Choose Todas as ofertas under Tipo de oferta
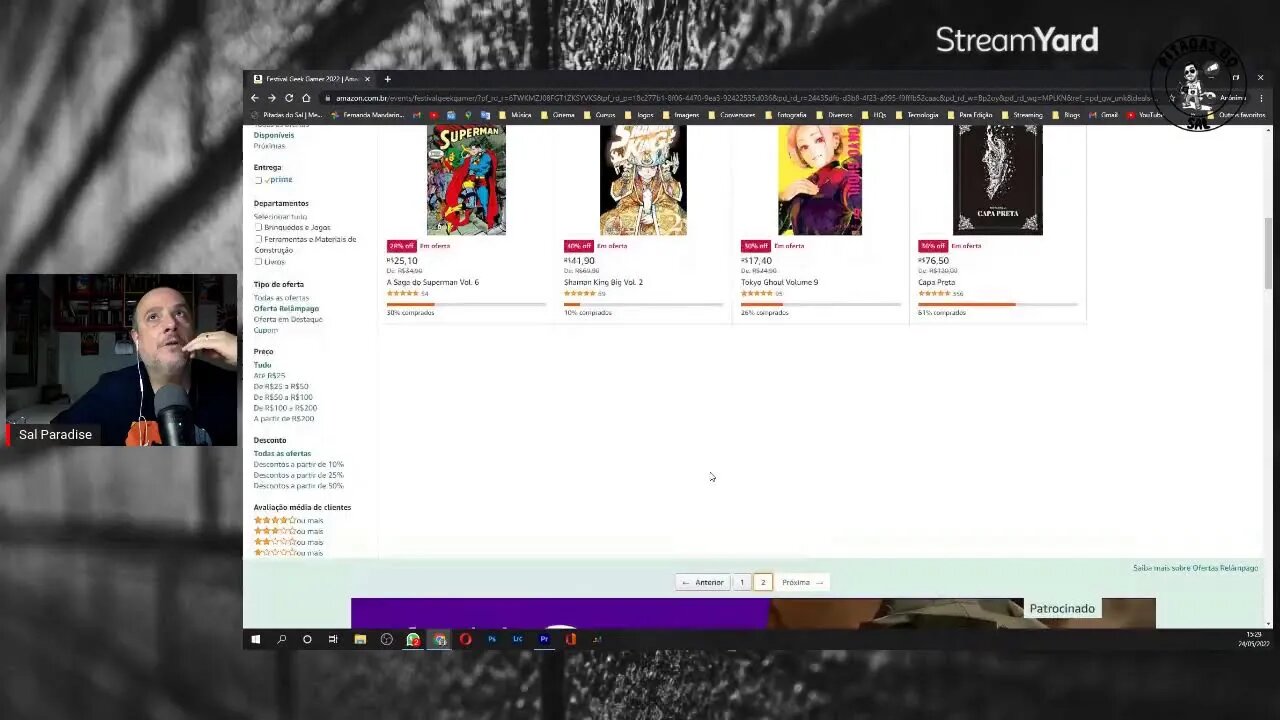The height and width of the screenshot is (720, 1280). [x=281, y=298]
